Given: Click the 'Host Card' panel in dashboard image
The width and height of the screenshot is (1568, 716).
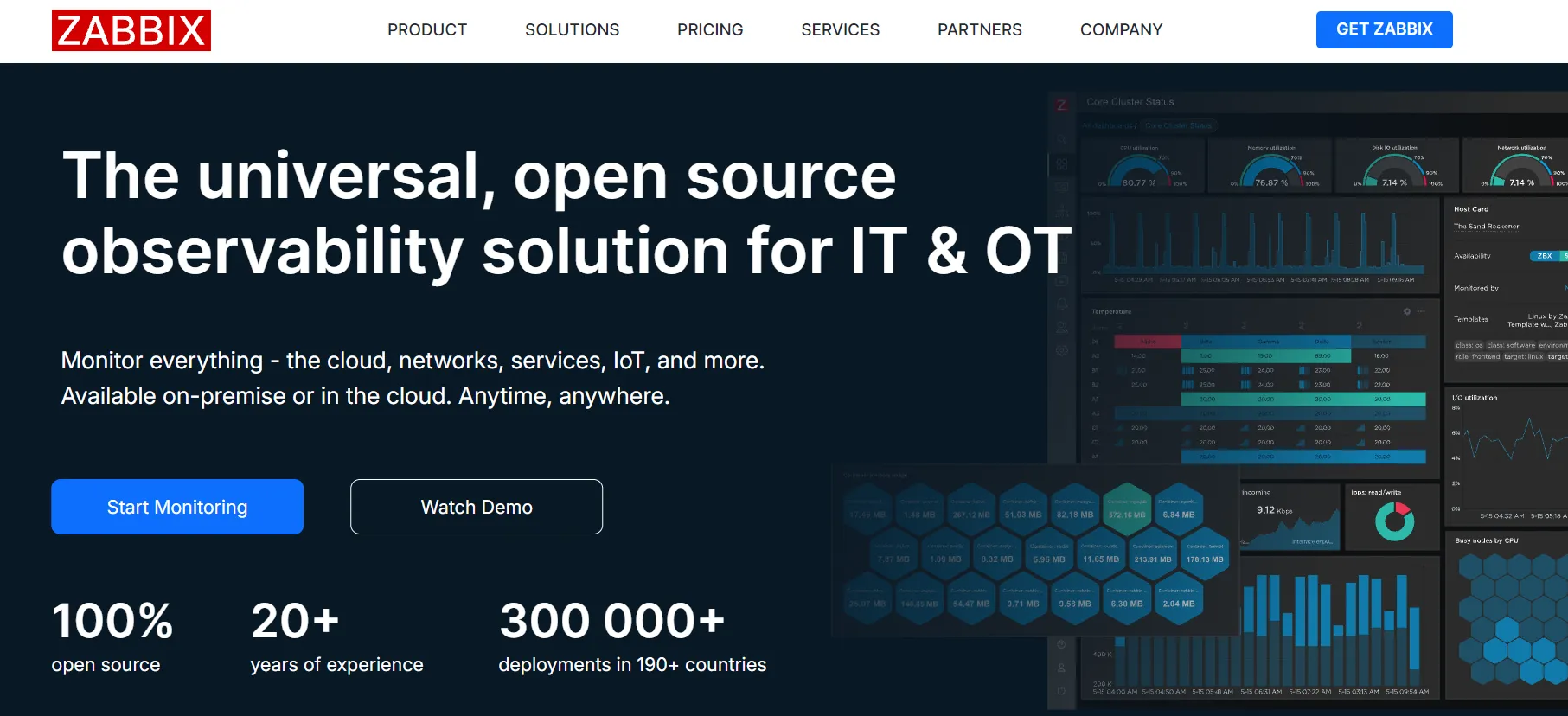Looking at the screenshot, I should pos(1506,291).
